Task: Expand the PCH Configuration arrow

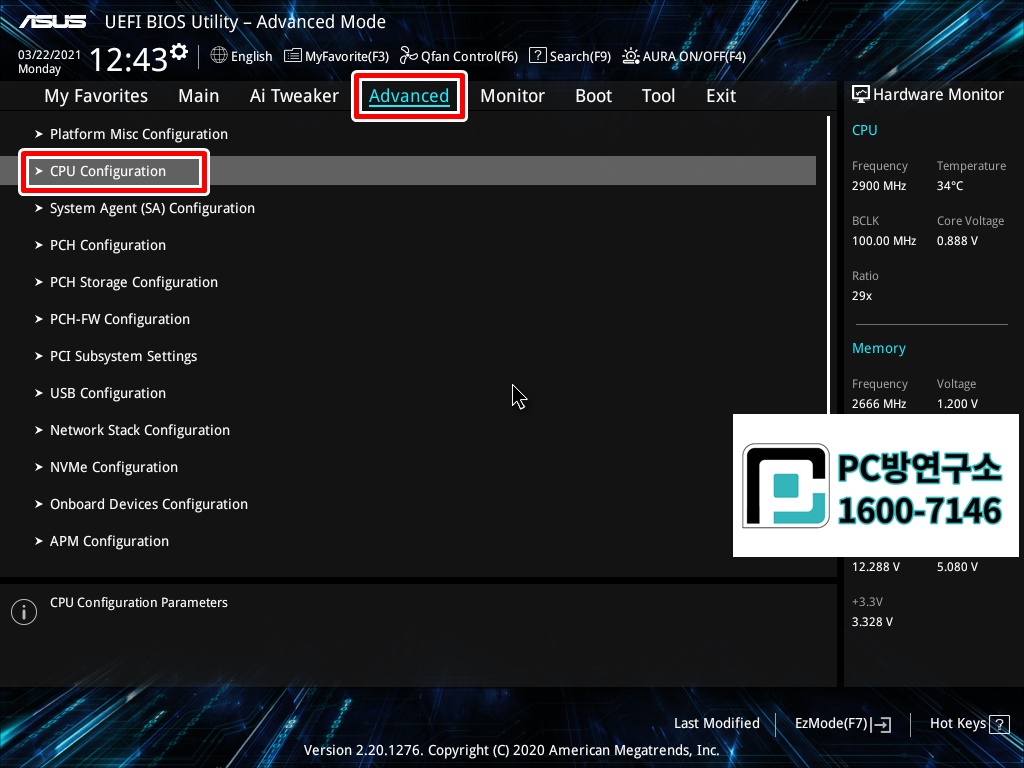Action: (39, 245)
